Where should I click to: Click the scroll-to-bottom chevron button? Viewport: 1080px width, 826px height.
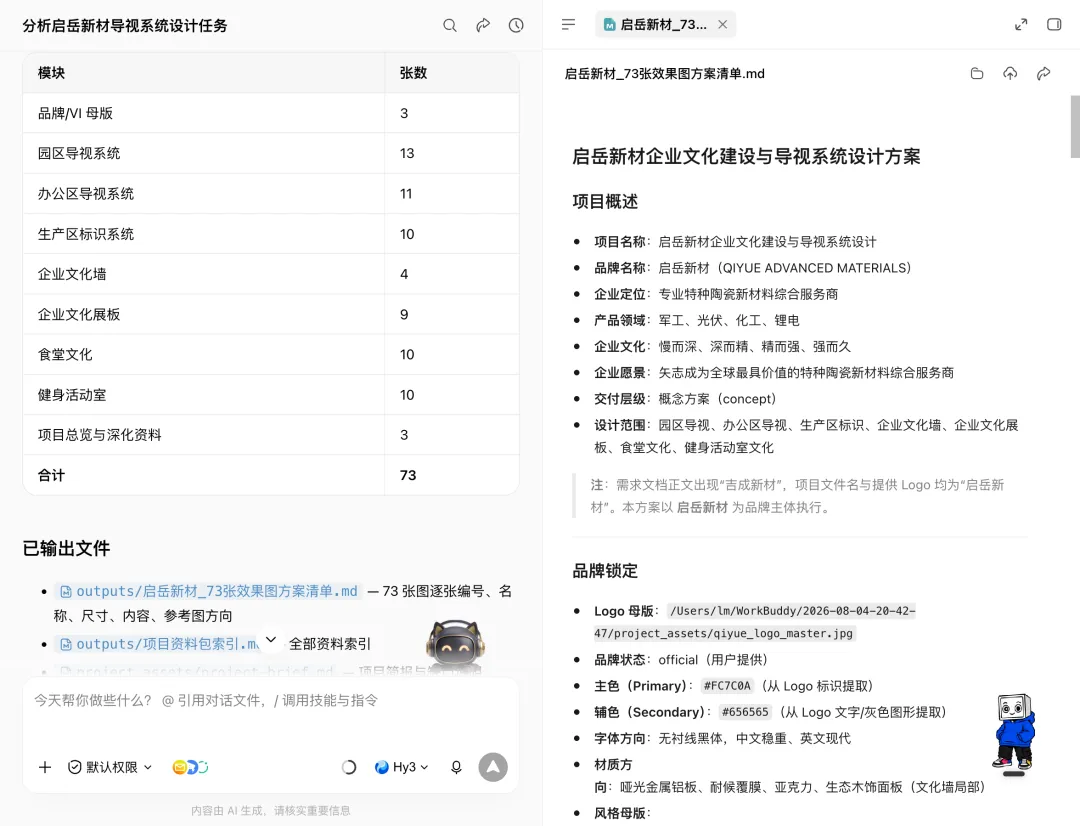tap(271, 639)
